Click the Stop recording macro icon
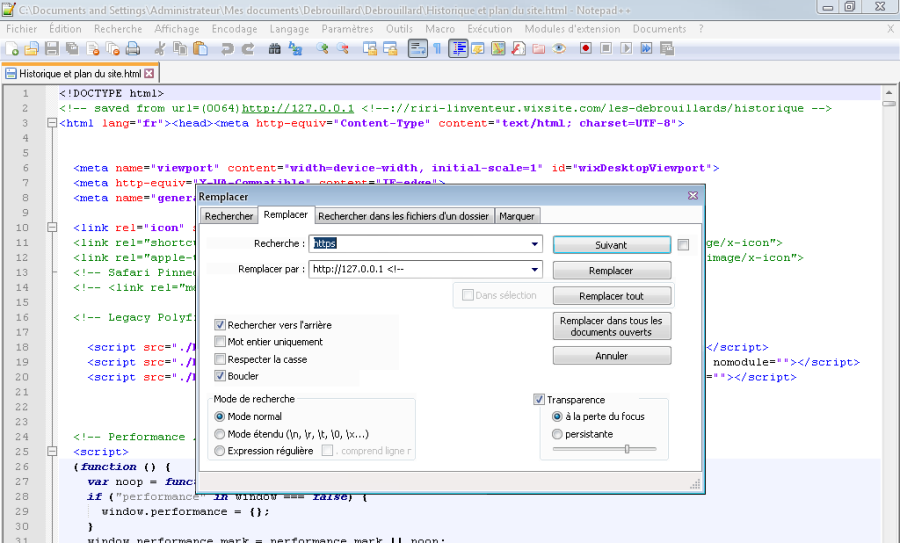900x543 pixels. [606, 49]
